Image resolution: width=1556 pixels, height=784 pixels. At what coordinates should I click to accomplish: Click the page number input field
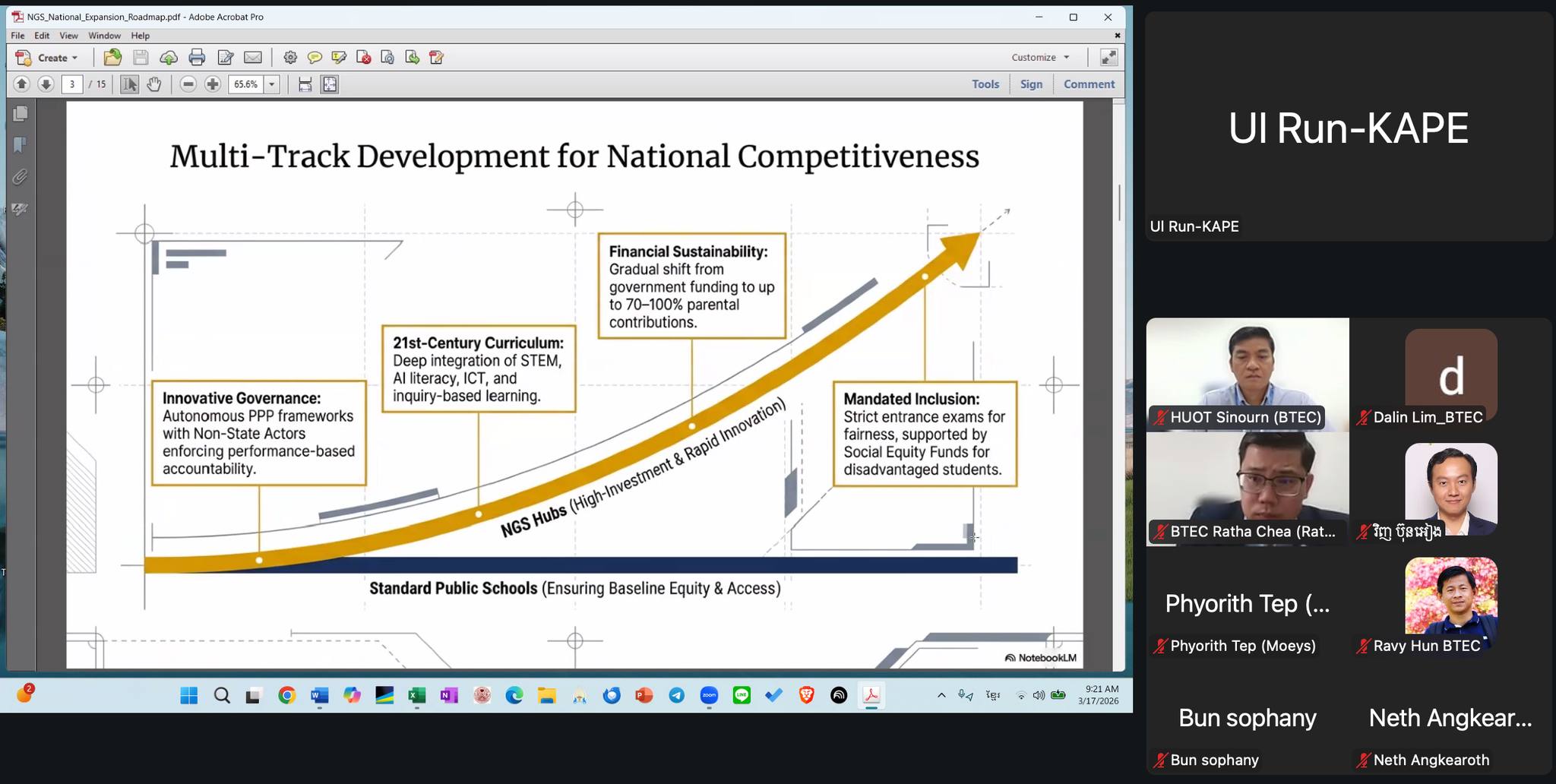72,84
